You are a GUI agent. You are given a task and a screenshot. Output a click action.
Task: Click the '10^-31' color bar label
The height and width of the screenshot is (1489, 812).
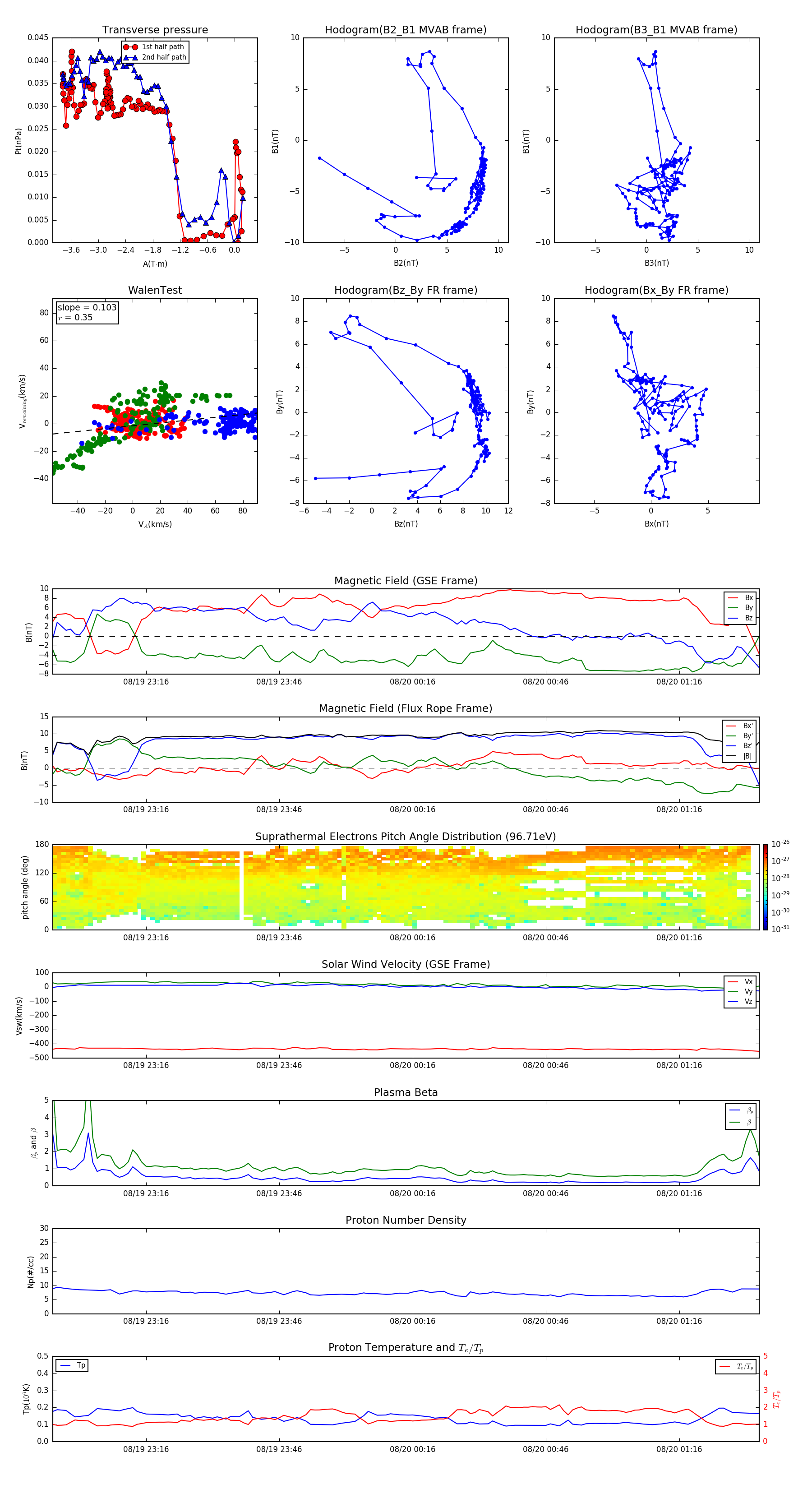coord(780,929)
